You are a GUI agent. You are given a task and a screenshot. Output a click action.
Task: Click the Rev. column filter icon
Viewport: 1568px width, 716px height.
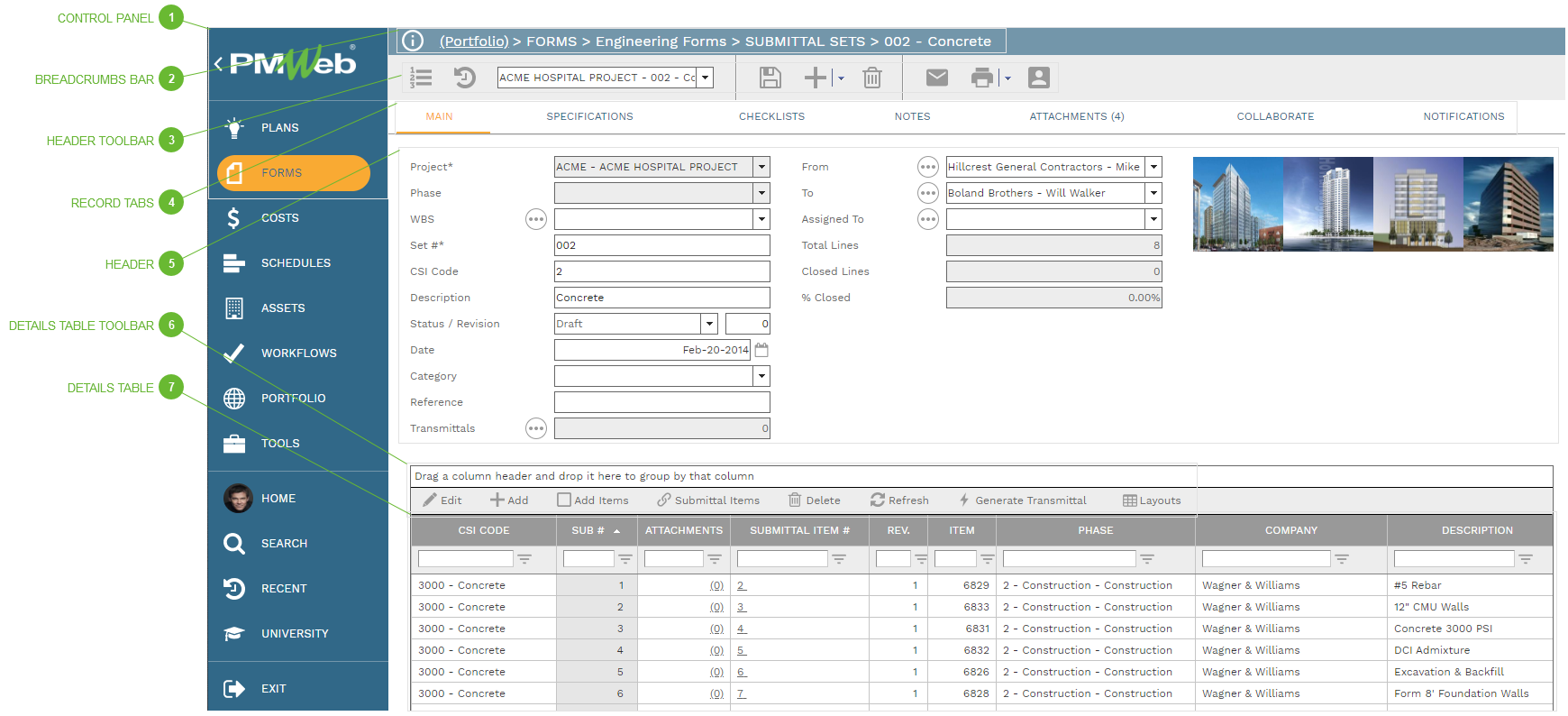pyautogui.click(x=921, y=559)
